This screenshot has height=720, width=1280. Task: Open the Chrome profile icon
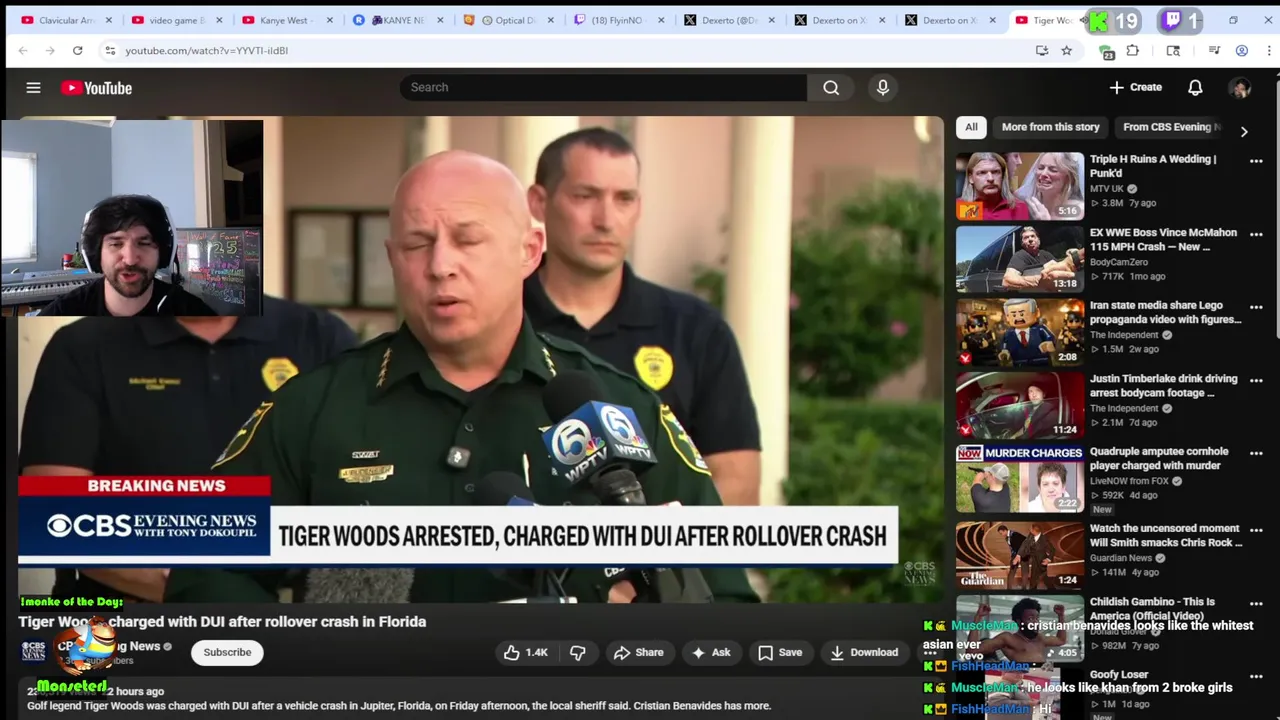1242,50
